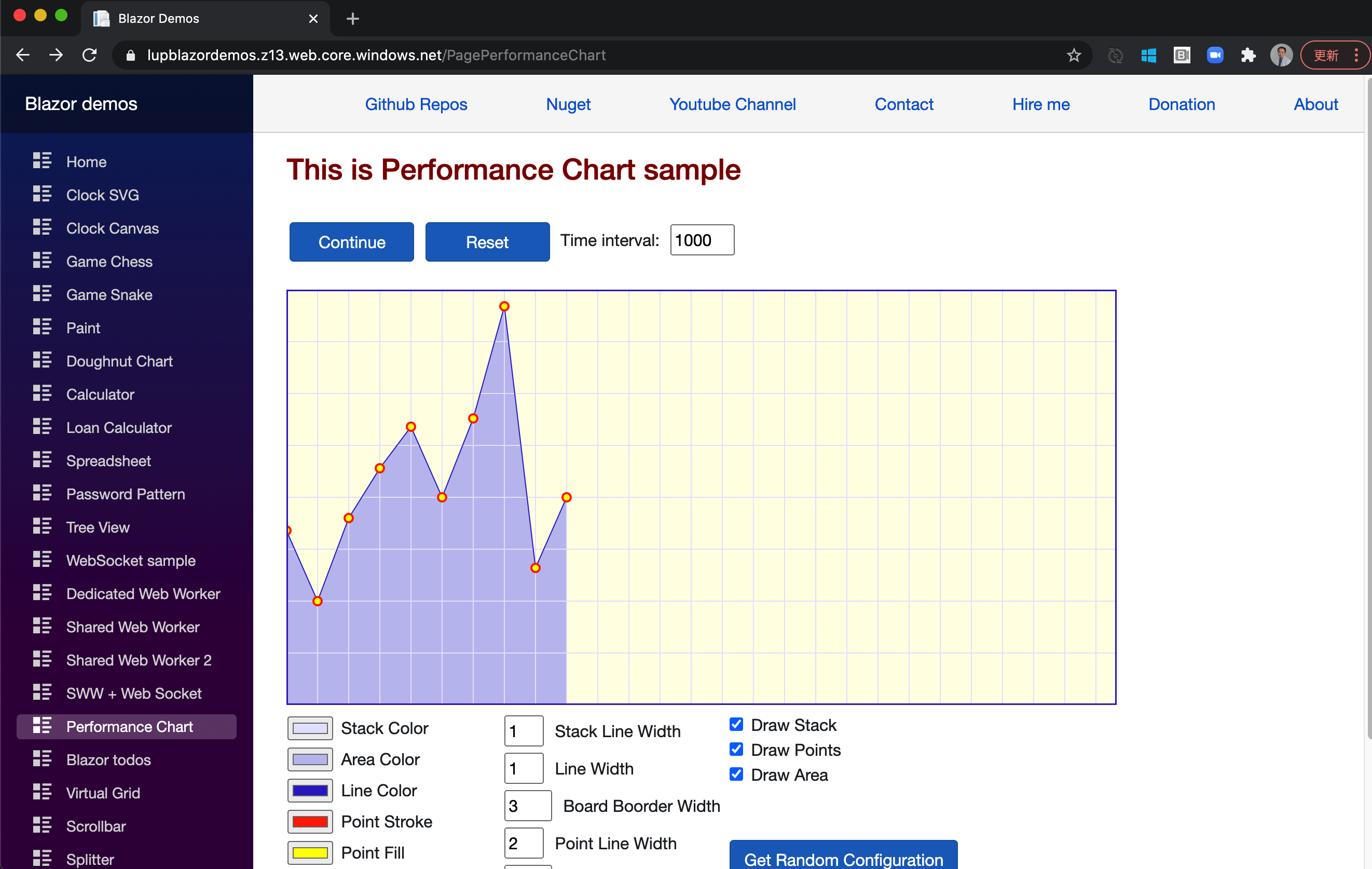Click the grid icon beside Doughnut Chart
The height and width of the screenshot is (869, 1372).
pyautogui.click(x=42, y=361)
